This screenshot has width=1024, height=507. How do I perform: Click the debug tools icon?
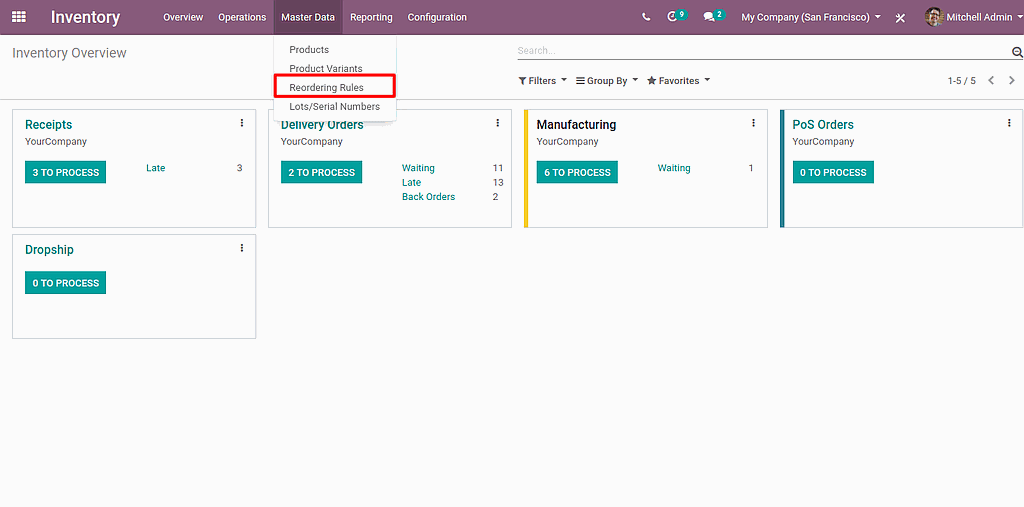(x=900, y=18)
